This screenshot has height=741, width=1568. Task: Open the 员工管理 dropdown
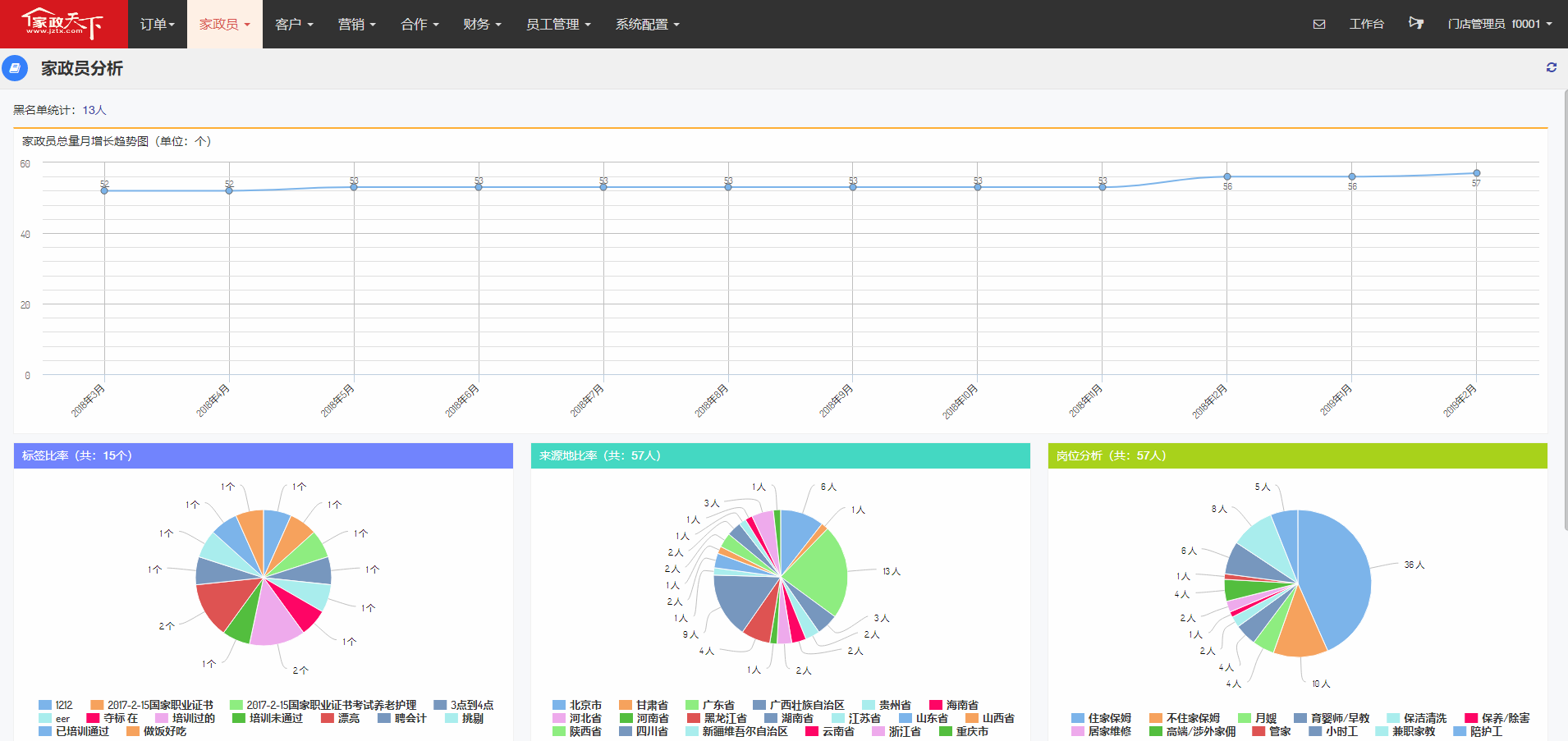[558, 24]
